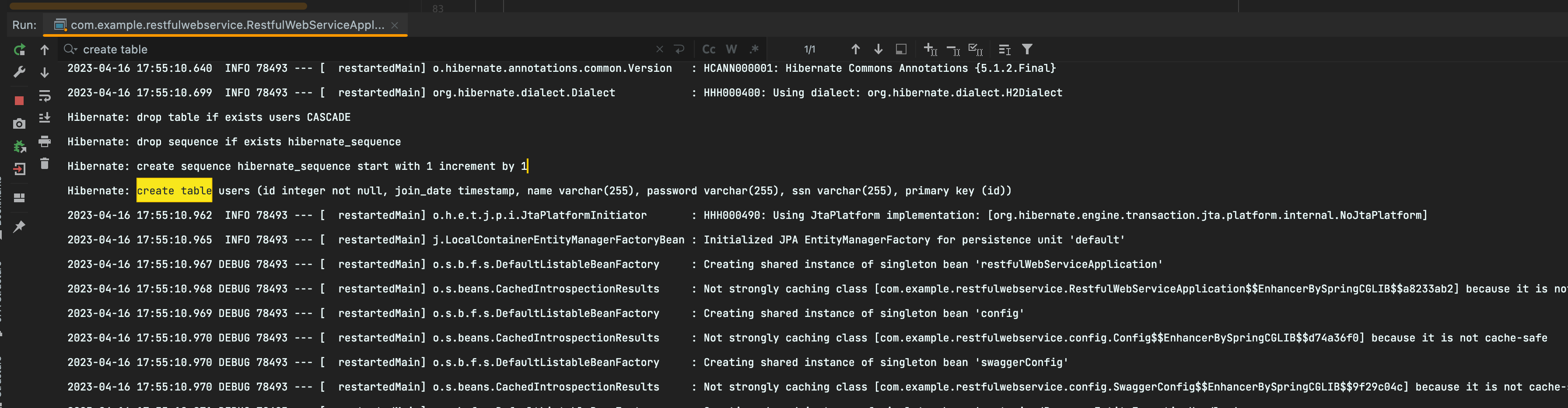Click the green bug attach debugger icon
This screenshot has height=408, width=1568.
20,146
